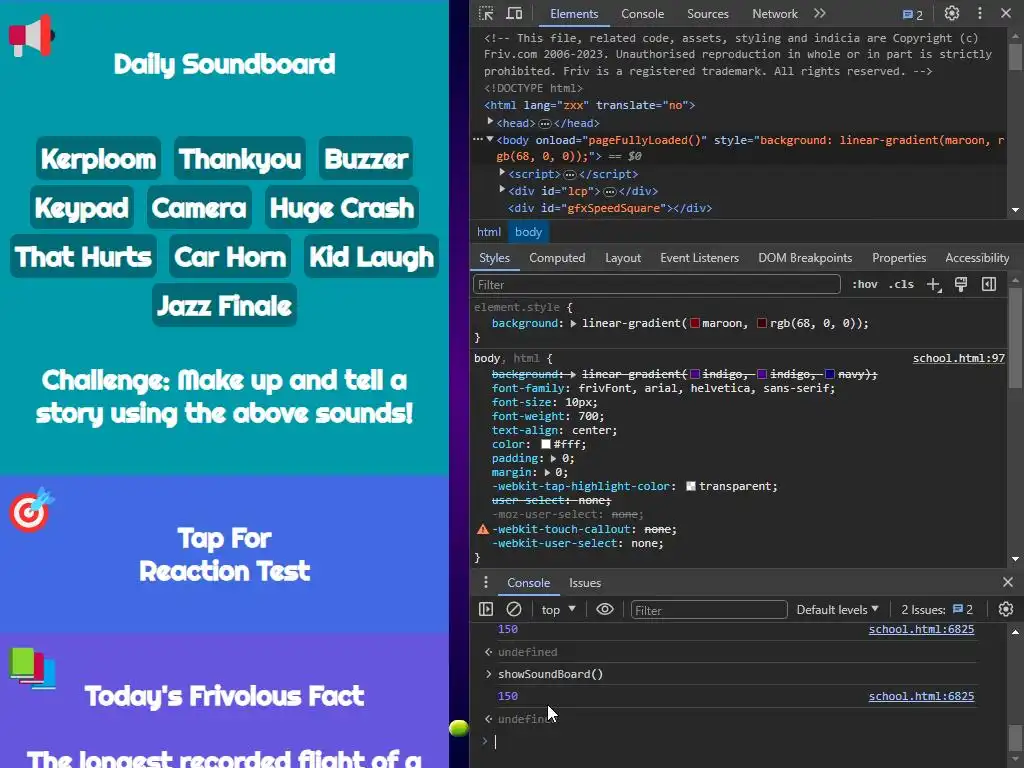Switch to the Console main tab
Image resolution: width=1024 pixels, height=768 pixels.
[x=642, y=14]
